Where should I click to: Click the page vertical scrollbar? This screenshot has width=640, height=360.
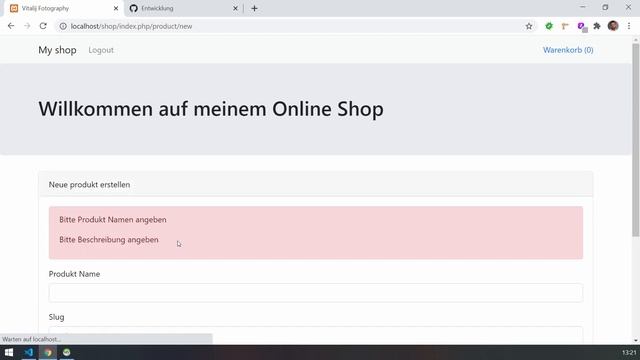636,139
